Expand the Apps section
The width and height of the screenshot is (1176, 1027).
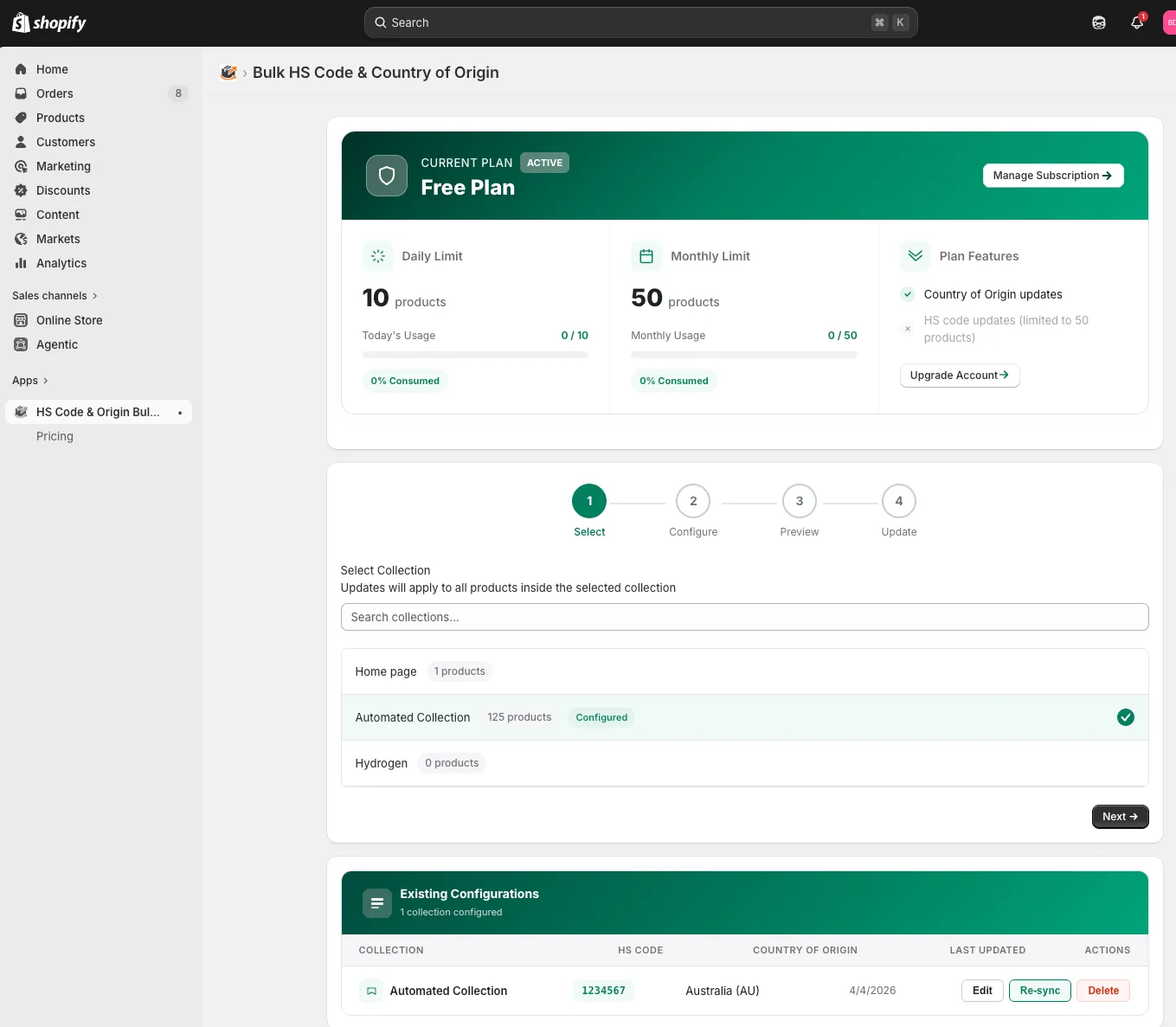click(x=30, y=381)
